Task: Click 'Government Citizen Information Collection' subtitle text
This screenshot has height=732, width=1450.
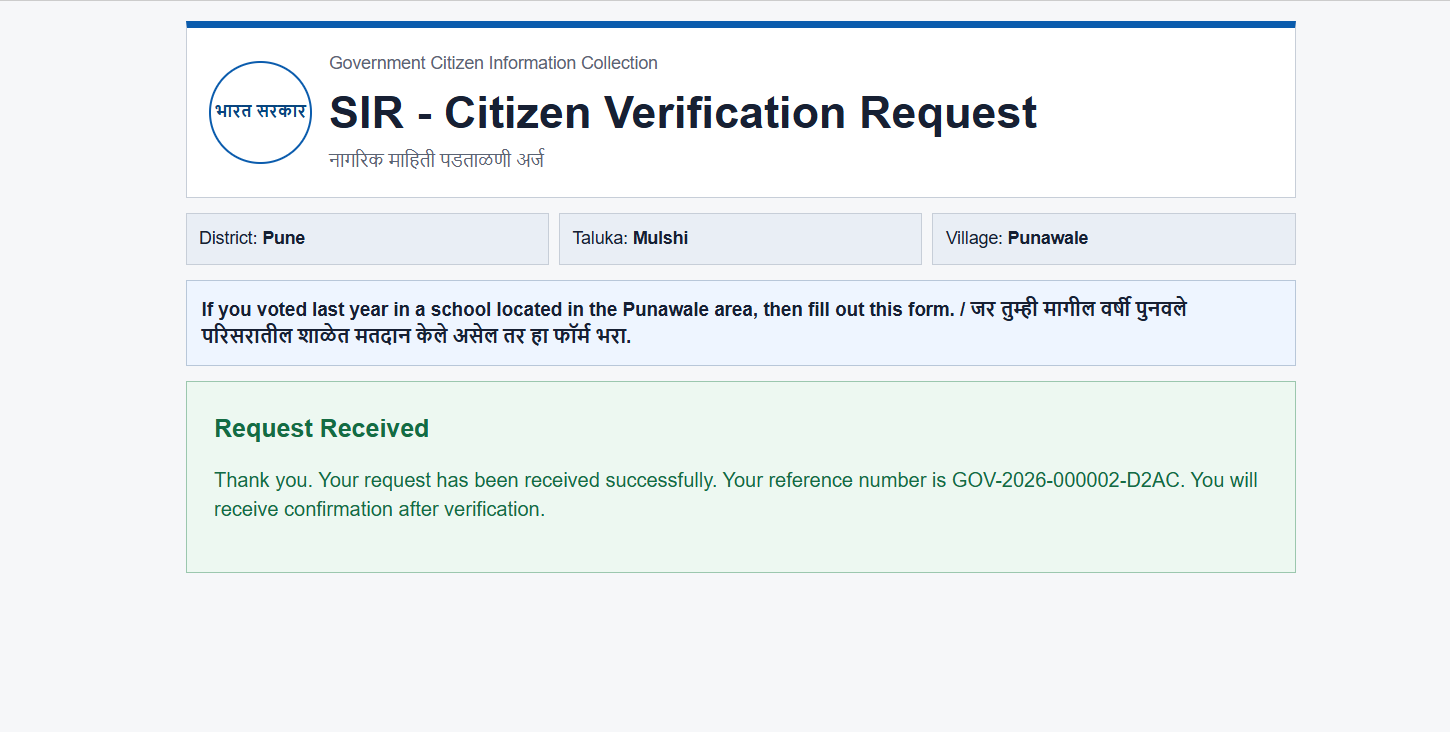Action: click(x=493, y=63)
